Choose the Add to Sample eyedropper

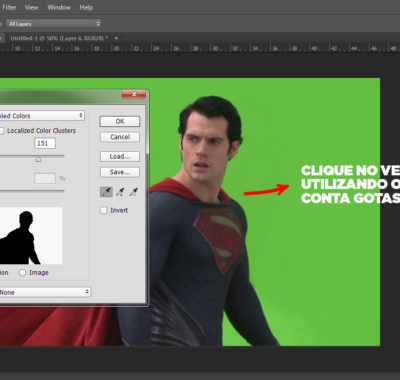(120, 192)
